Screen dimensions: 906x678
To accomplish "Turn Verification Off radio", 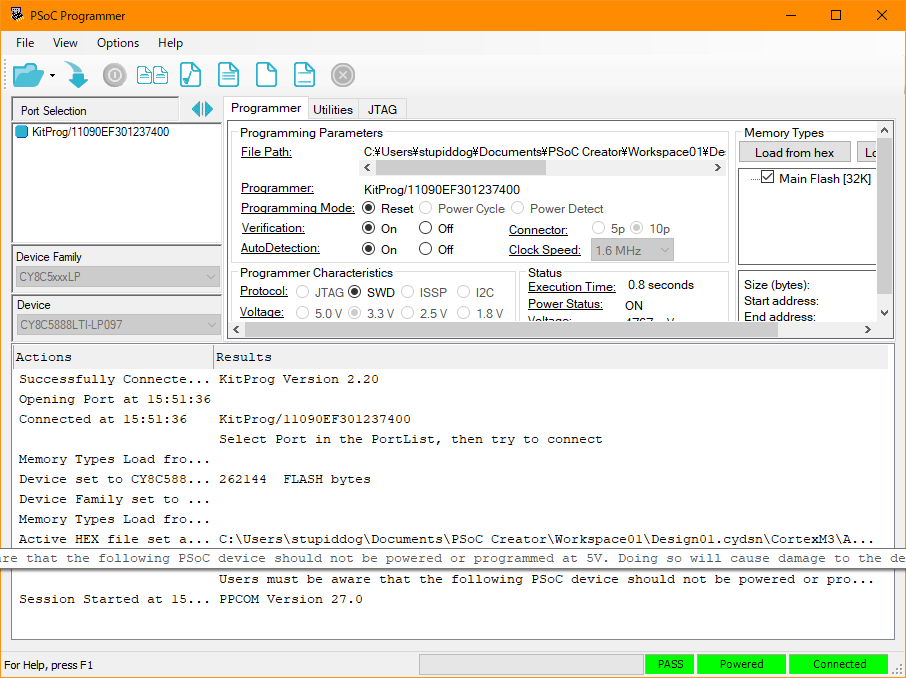I will click(x=426, y=228).
